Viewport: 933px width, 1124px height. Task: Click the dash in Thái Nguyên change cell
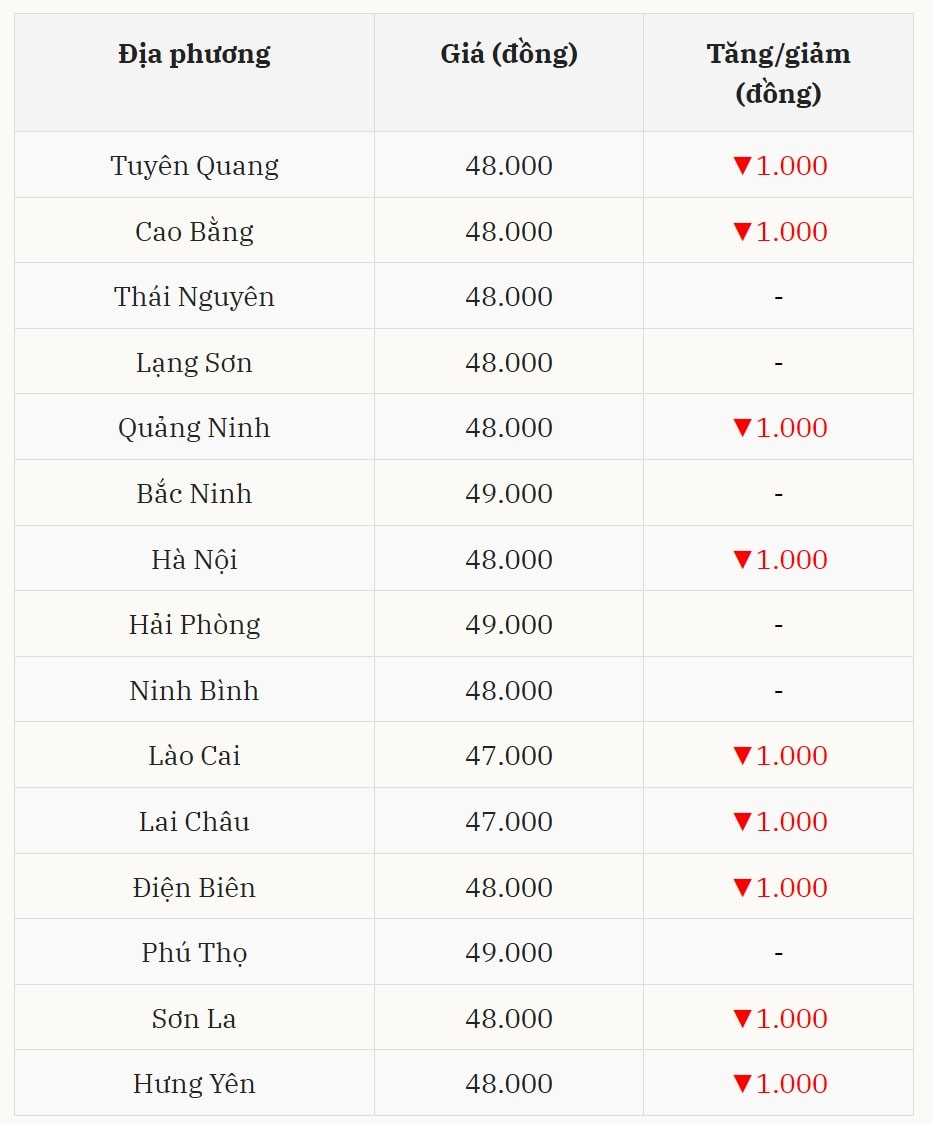point(778,297)
